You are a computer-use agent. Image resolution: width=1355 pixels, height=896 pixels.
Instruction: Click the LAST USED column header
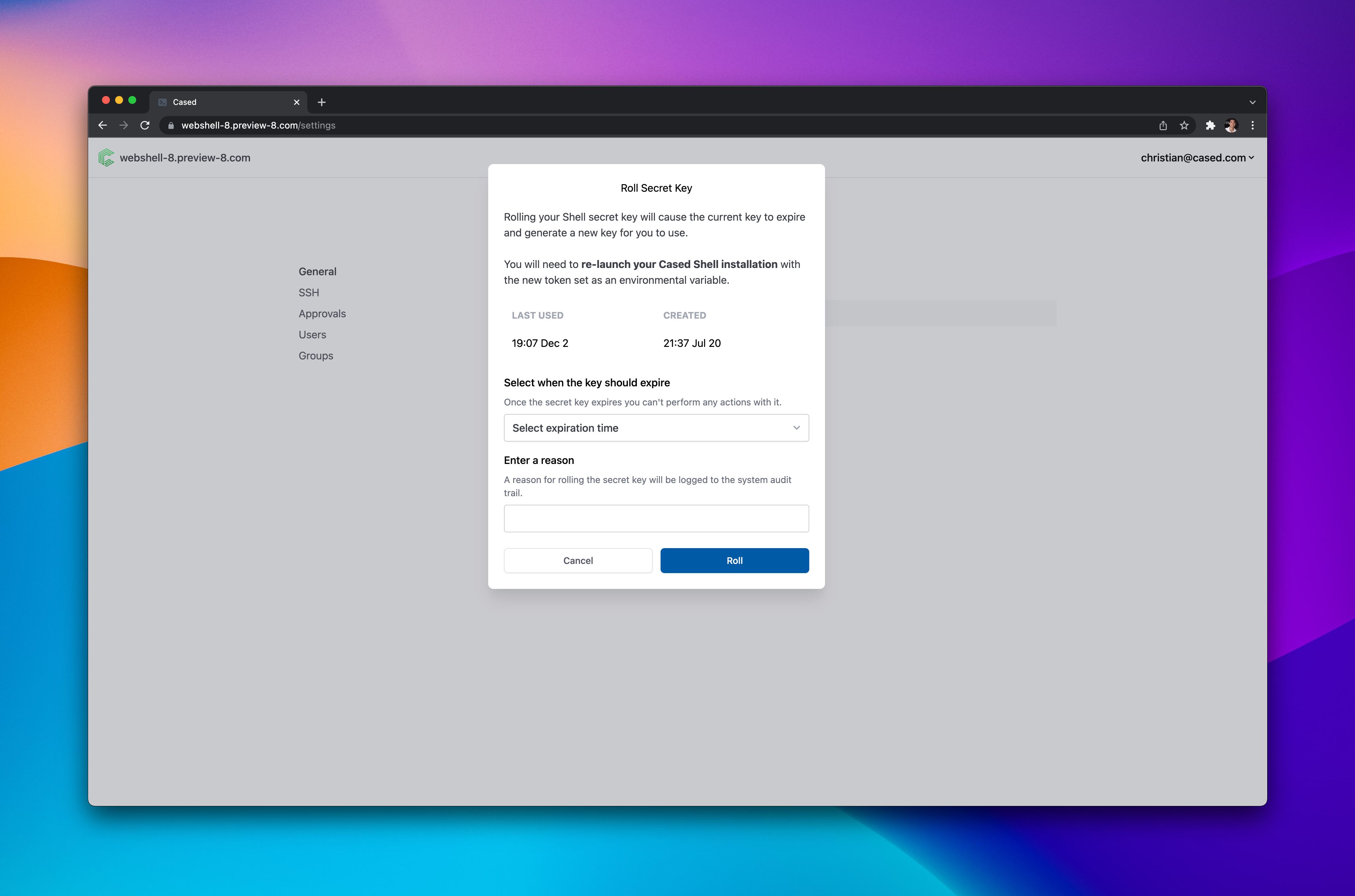[538, 315]
